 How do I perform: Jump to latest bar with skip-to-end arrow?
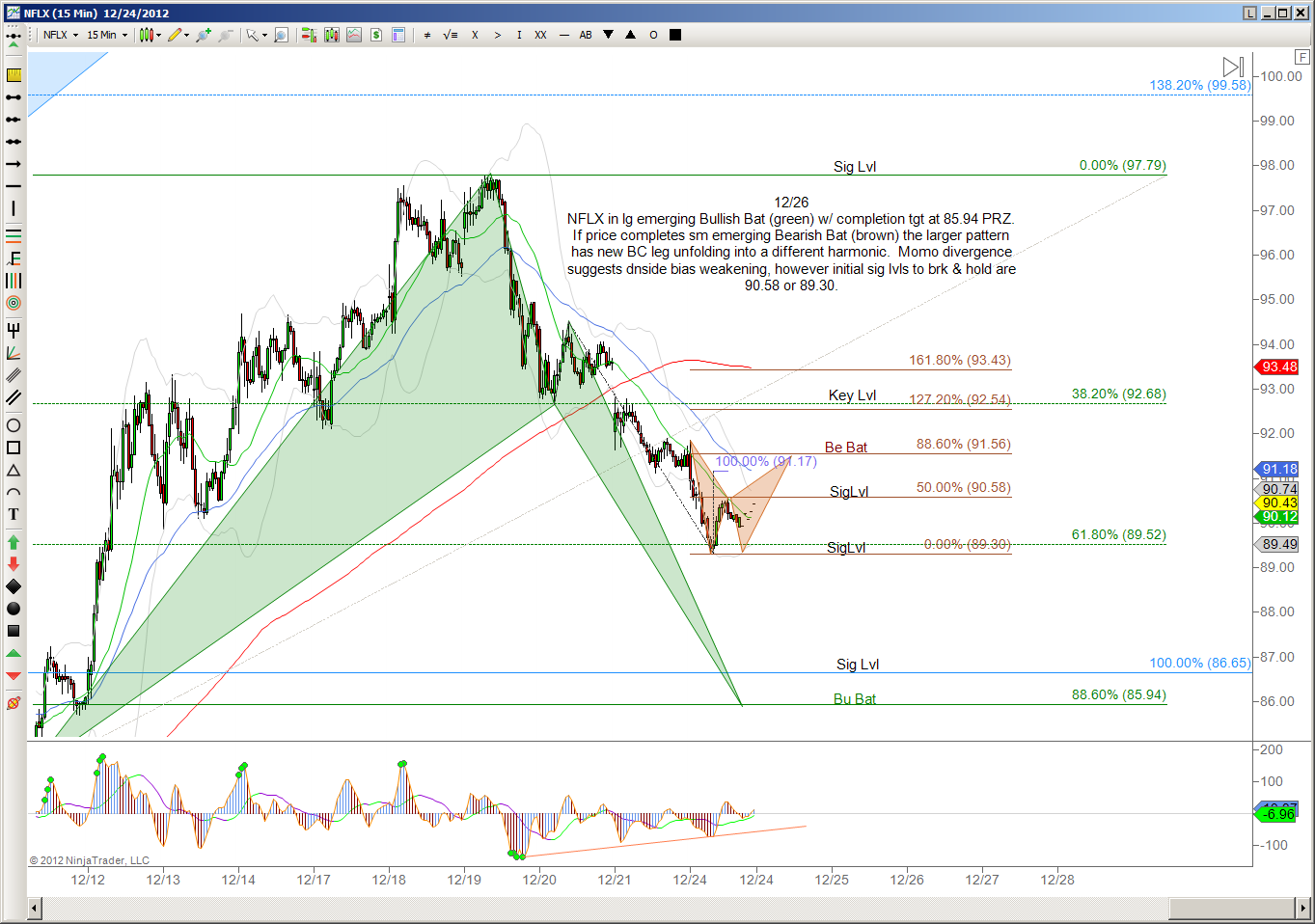[x=1233, y=67]
